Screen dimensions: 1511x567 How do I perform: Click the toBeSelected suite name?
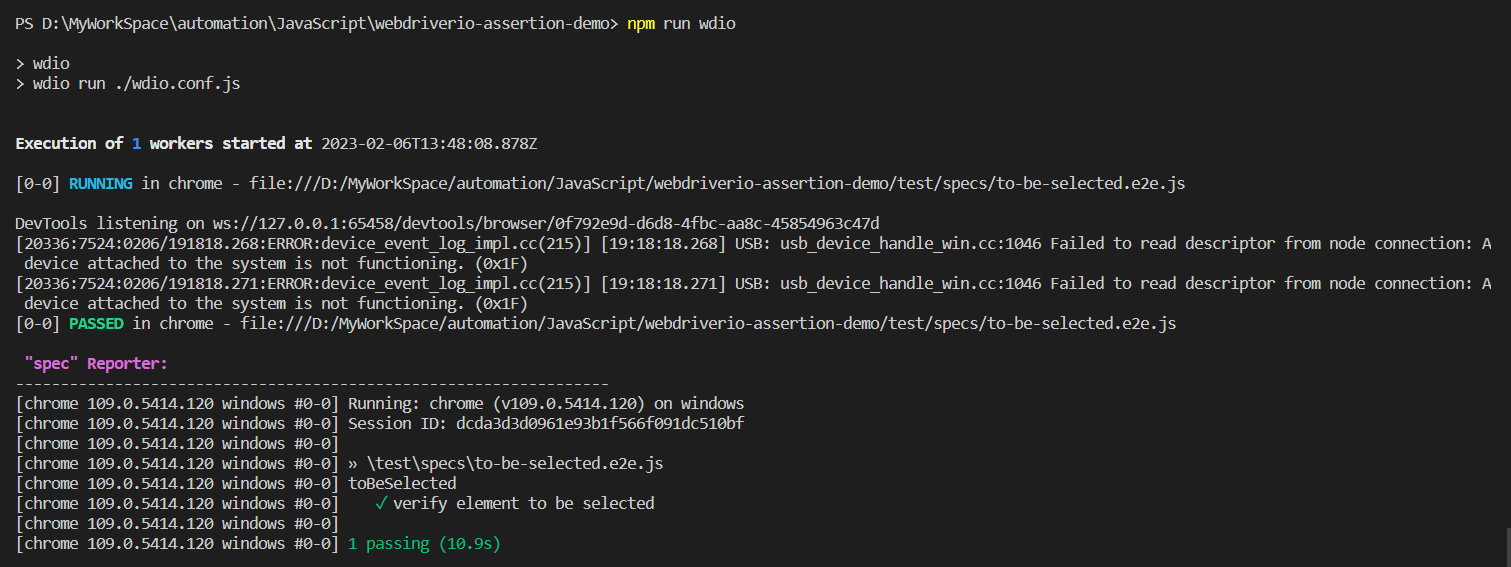pos(402,483)
